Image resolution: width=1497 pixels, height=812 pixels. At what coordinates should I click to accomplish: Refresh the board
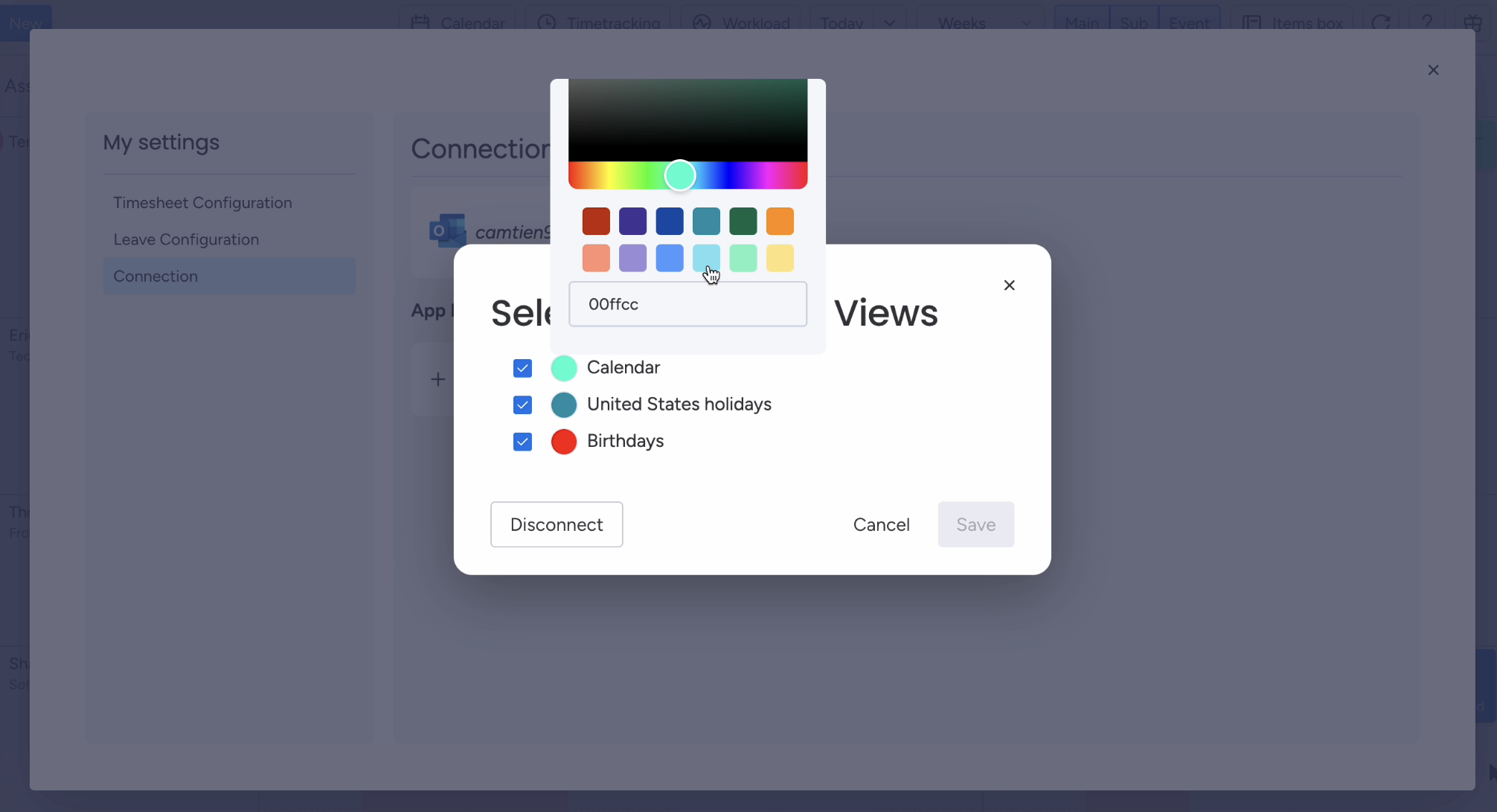tap(1383, 22)
